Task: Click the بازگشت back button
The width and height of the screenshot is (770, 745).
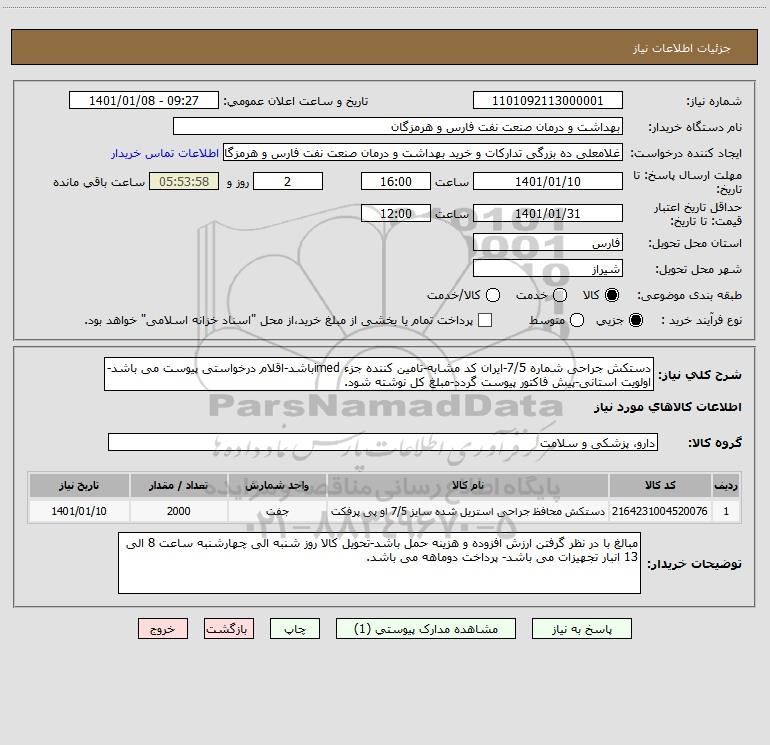Action: pos(229,629)
